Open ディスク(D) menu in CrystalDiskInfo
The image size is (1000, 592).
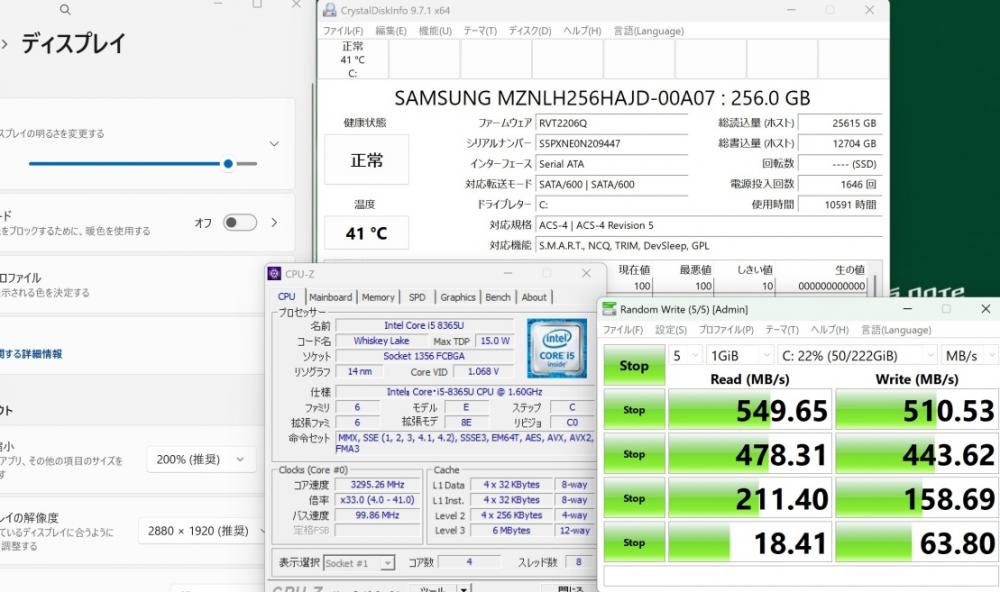pyautogui.click(x=529, y=31)
